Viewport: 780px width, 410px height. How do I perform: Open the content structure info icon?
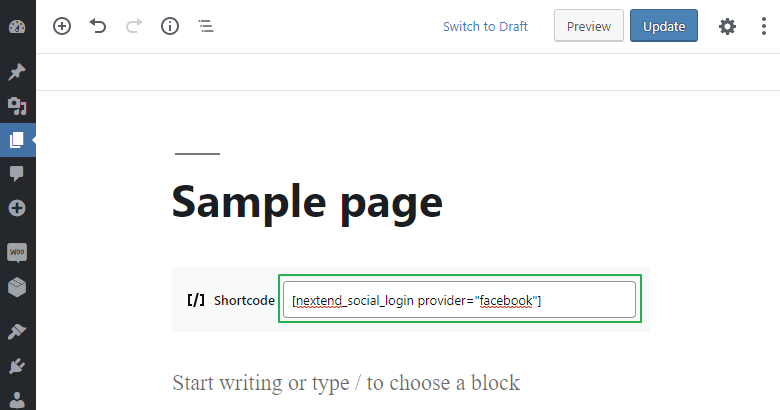[170, 26]
